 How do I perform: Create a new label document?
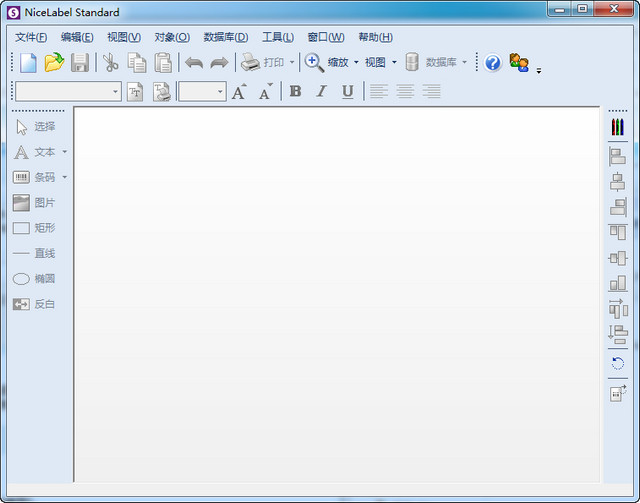(28, 63)
